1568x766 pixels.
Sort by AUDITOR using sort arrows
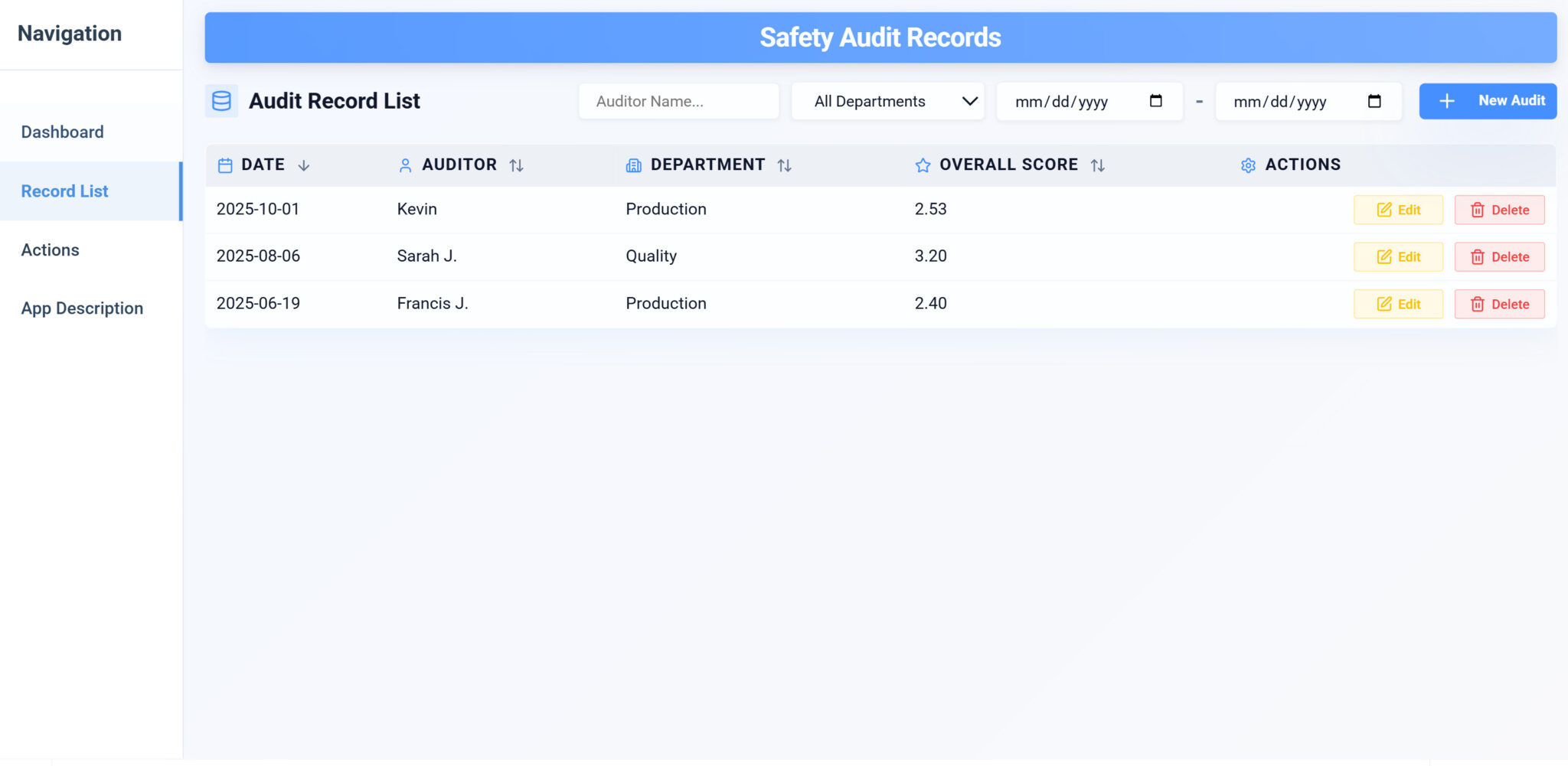point(517,165)
